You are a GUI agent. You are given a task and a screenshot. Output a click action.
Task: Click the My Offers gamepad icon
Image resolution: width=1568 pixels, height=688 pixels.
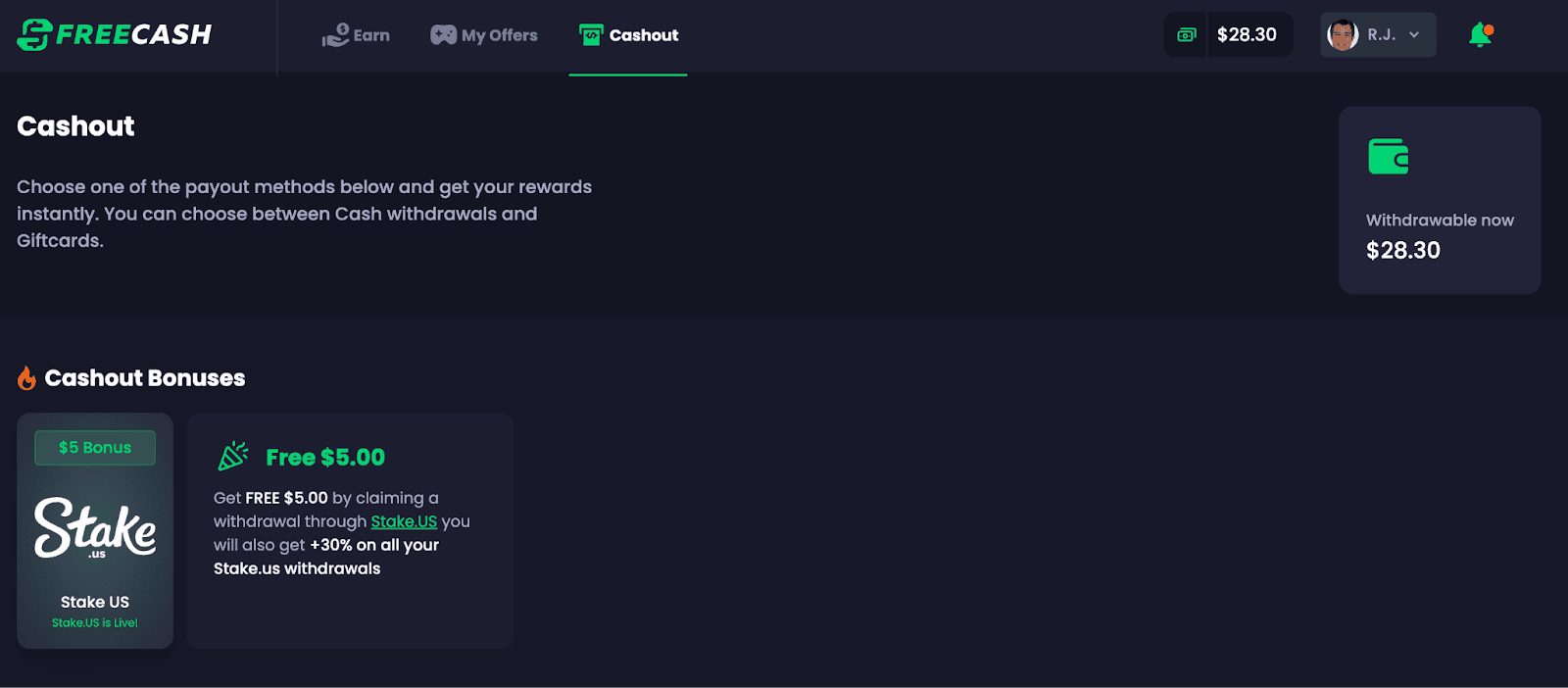(x=444, y=35)
